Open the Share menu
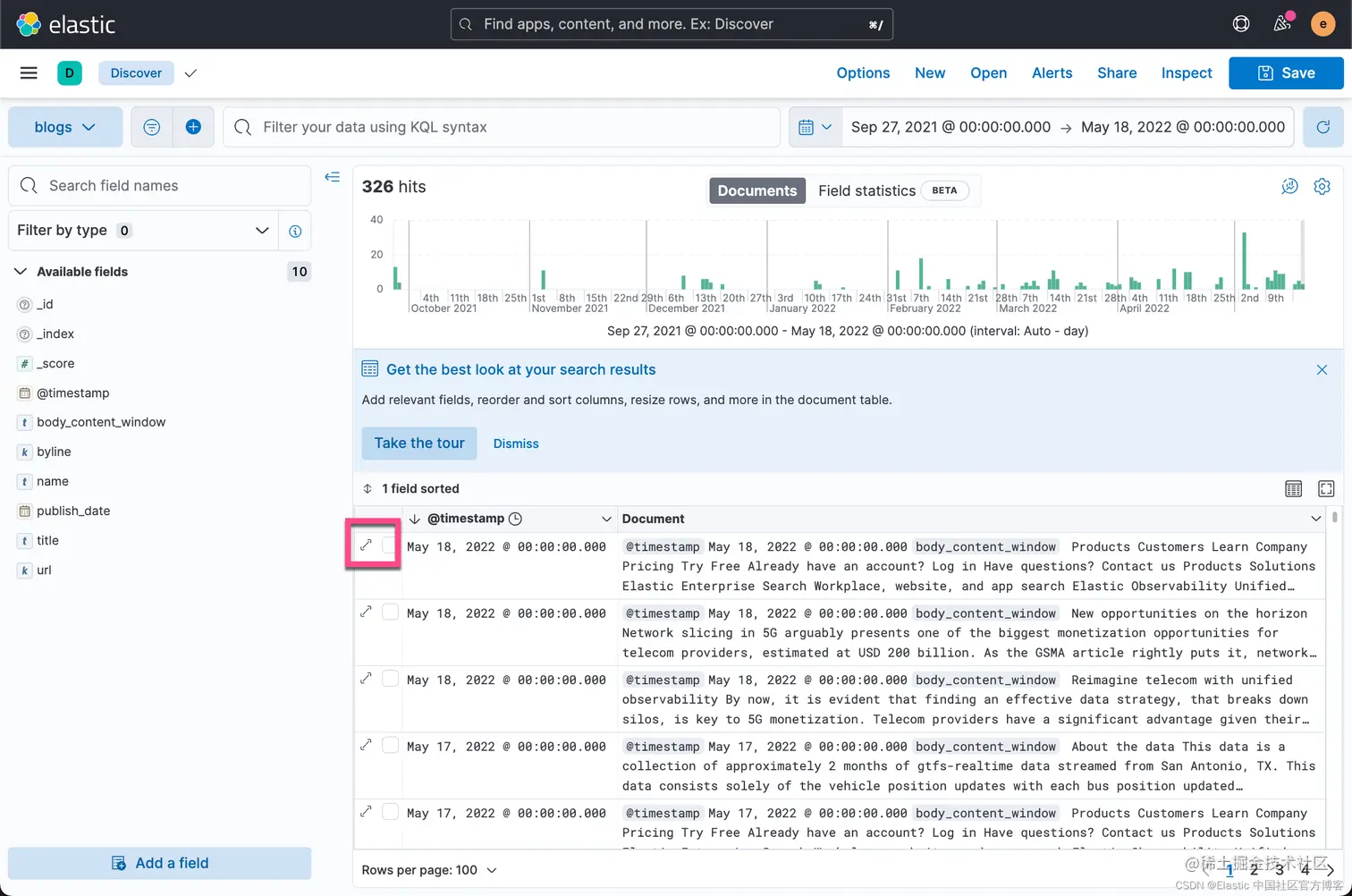Screen dimensions: 1352x896 1117,73
